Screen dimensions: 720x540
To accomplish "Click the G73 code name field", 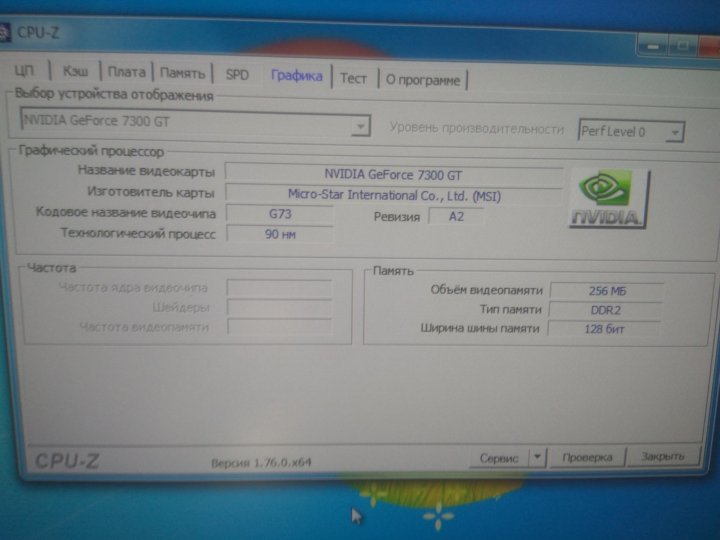I will click(x=280, y=214).
